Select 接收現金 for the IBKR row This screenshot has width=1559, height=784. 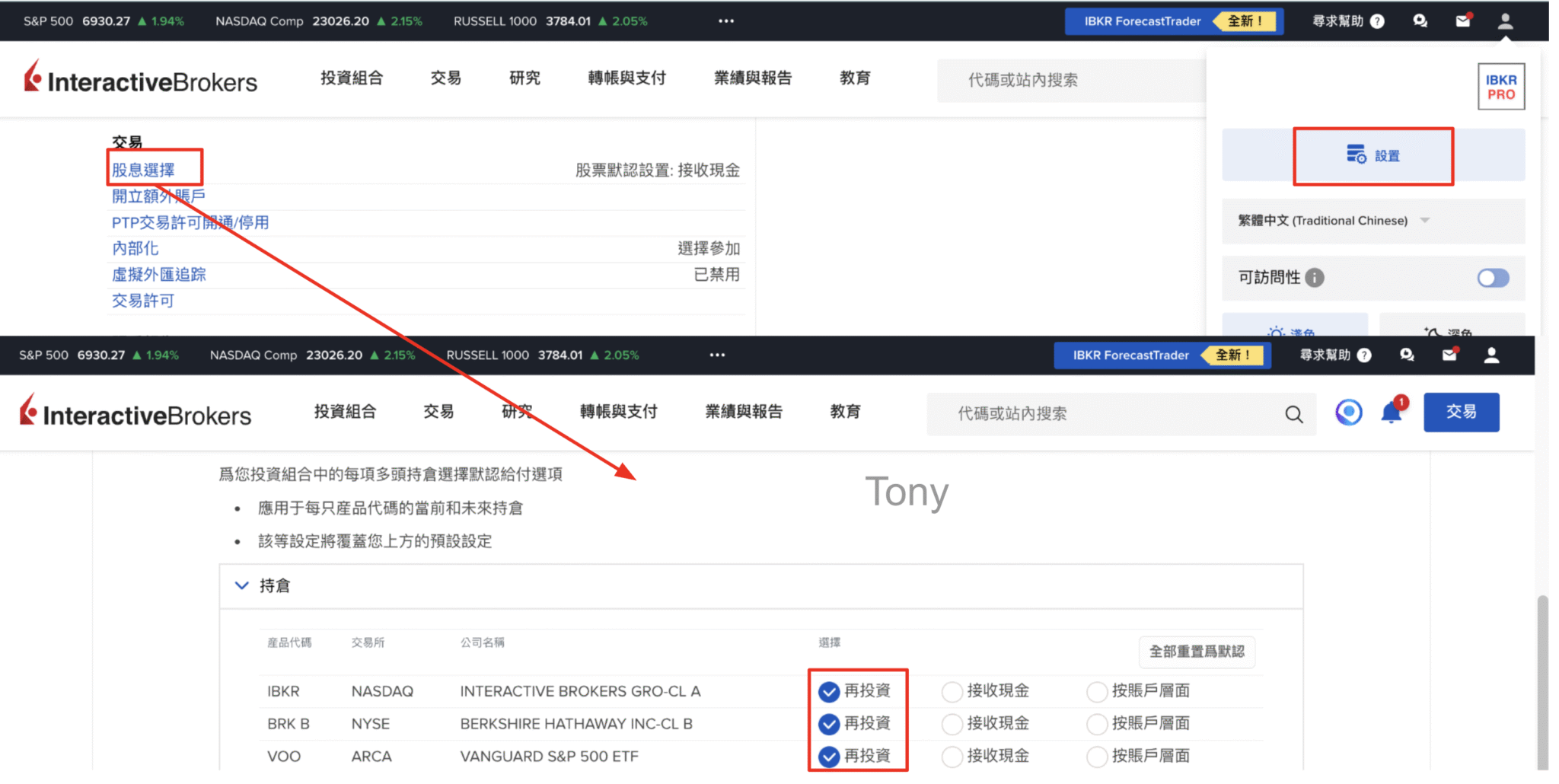952,691
